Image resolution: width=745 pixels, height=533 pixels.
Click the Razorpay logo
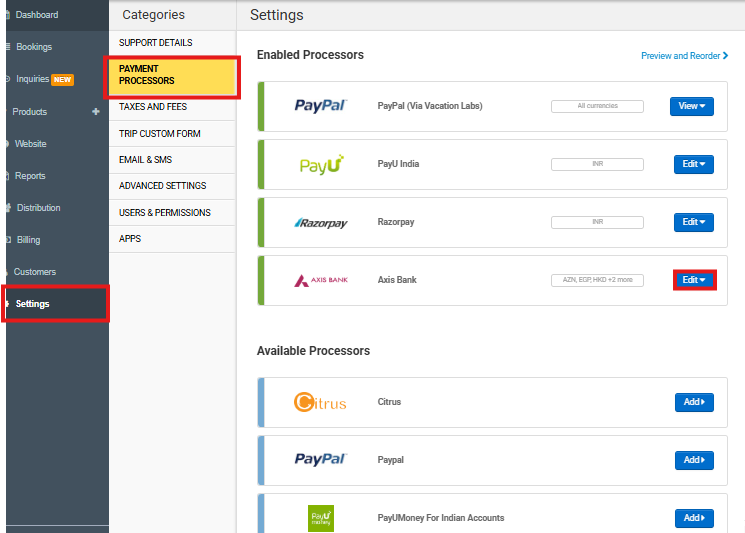(x=321, y=222)
